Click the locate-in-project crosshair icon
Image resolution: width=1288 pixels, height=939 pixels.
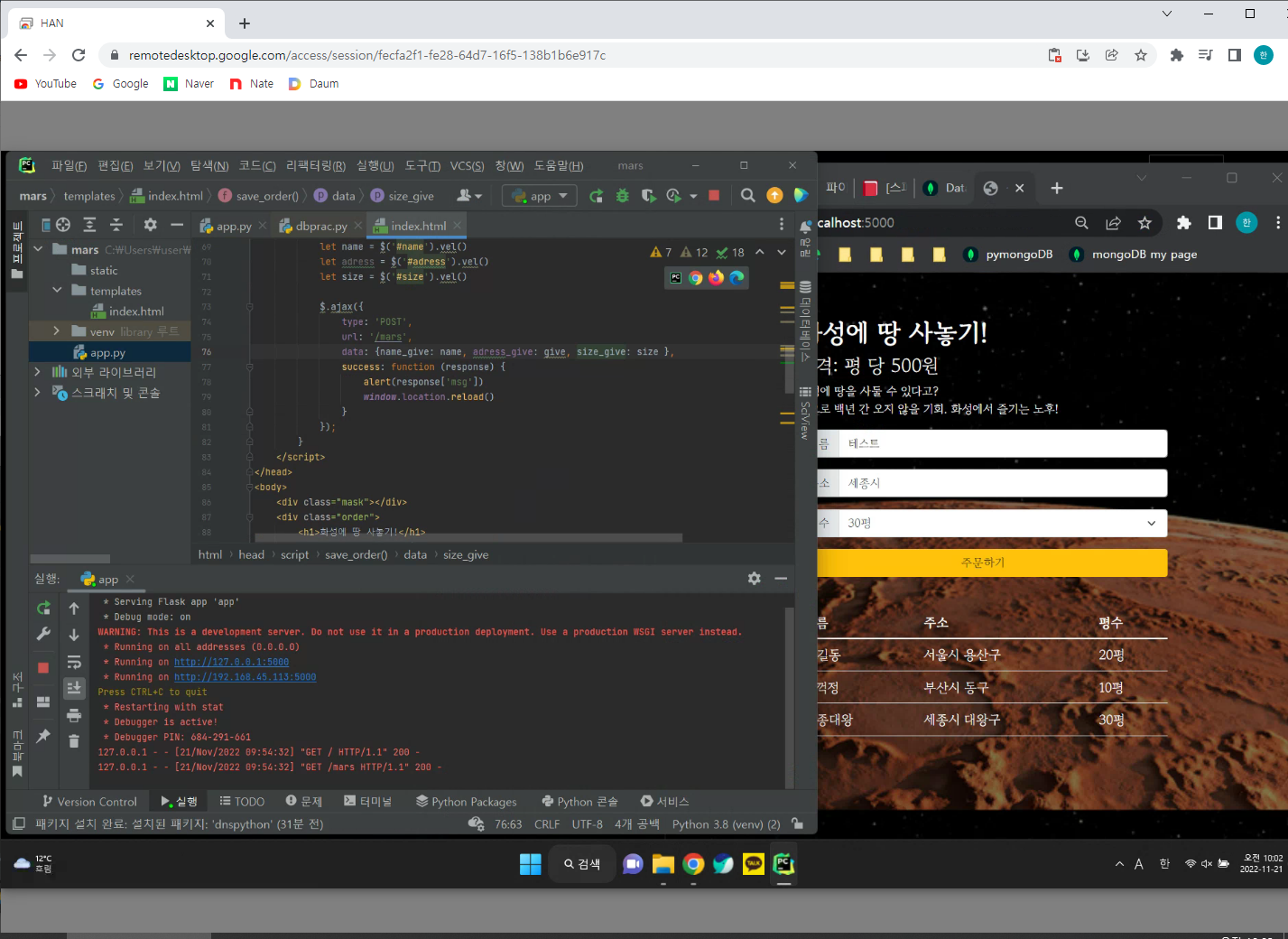pos(63,225)
